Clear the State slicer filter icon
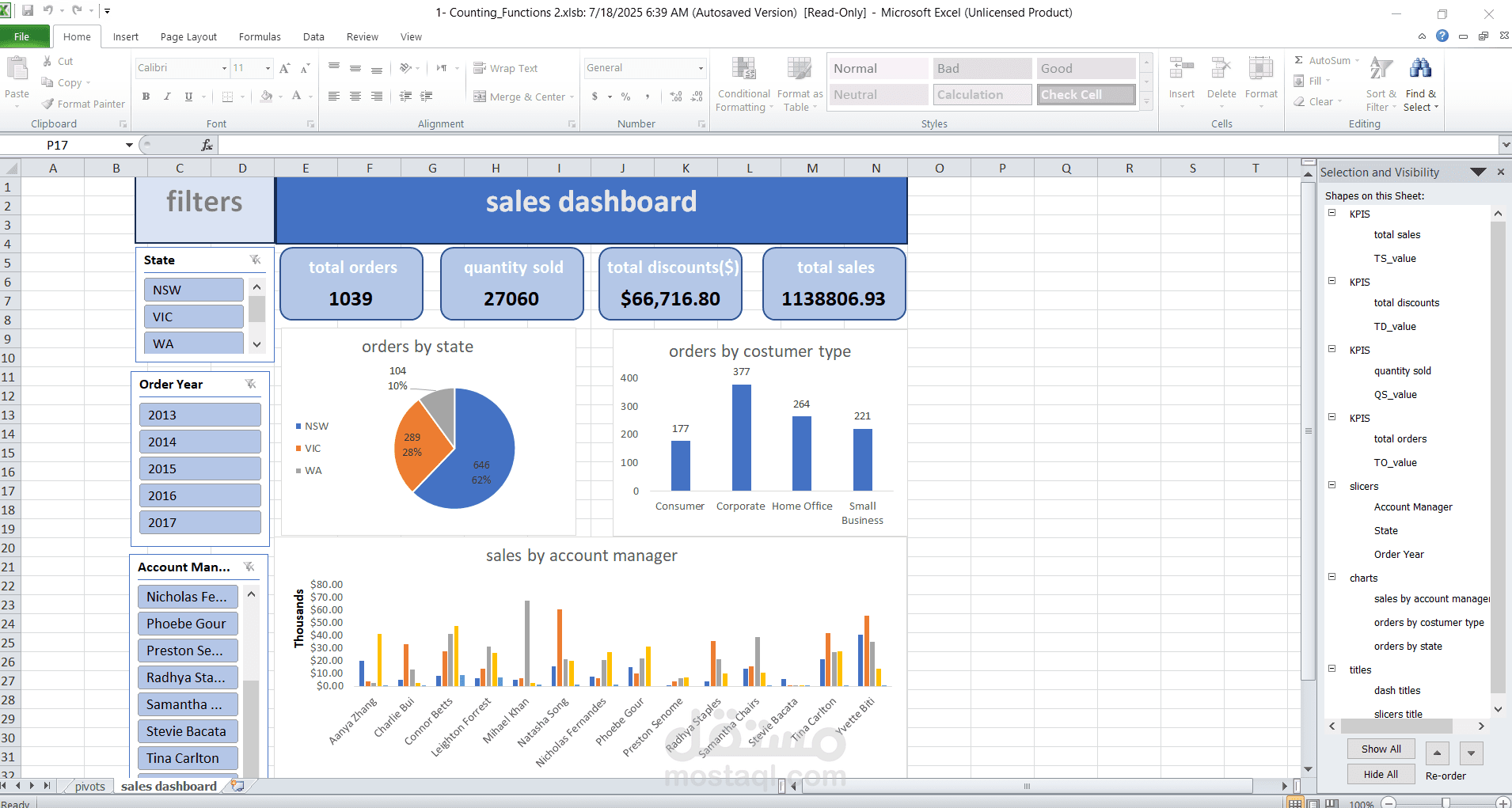 coord(255,260)
